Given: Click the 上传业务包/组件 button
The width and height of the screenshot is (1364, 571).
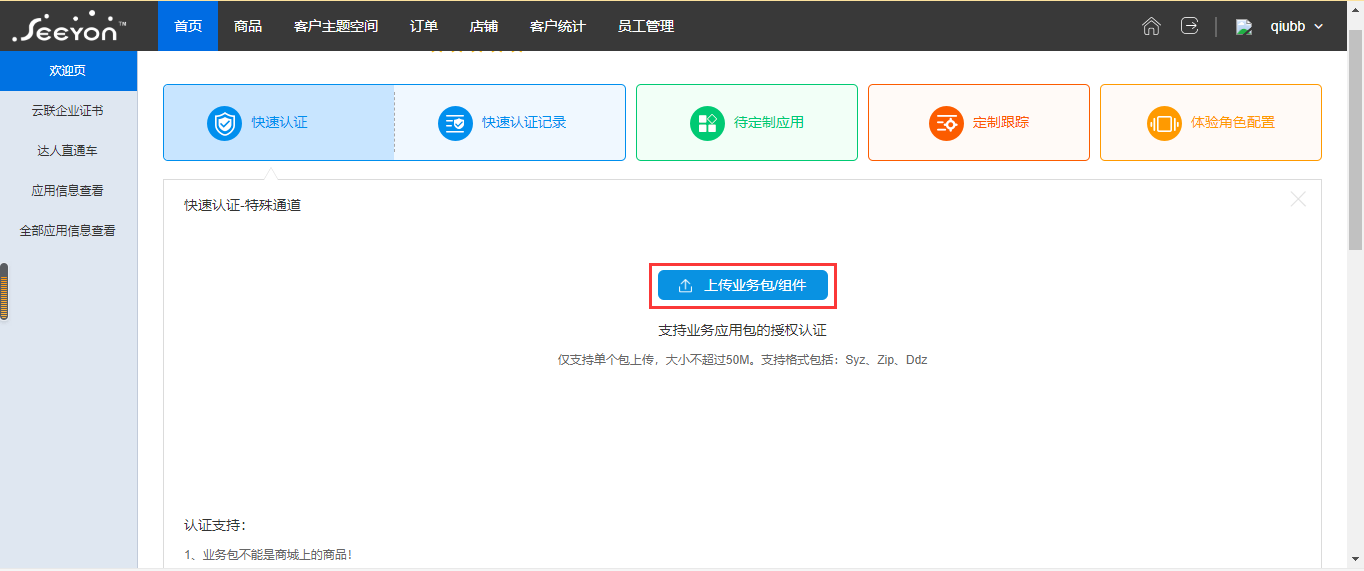Looking at the screenshot, I should pyautogui.click(x=743, y=285).
